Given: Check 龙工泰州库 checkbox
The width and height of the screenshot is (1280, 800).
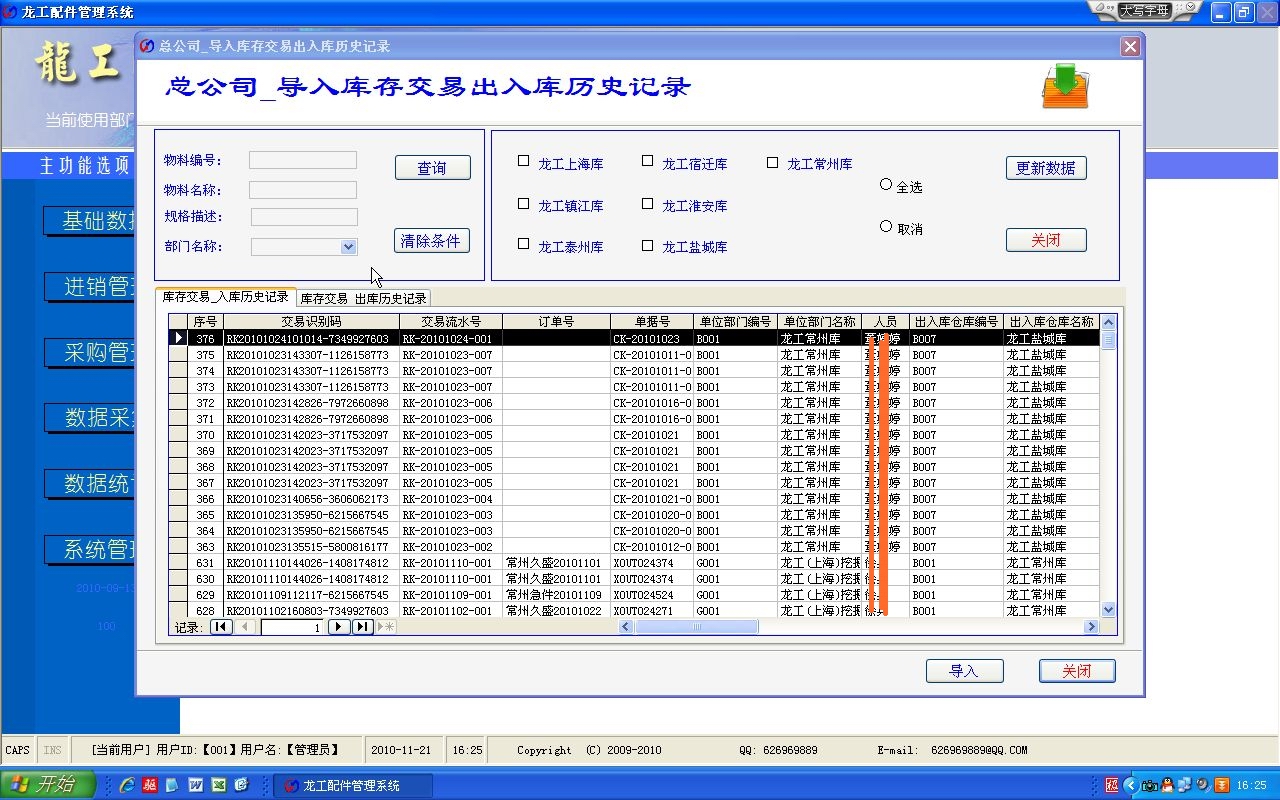Looking at the screenshot, I should 523,244.
